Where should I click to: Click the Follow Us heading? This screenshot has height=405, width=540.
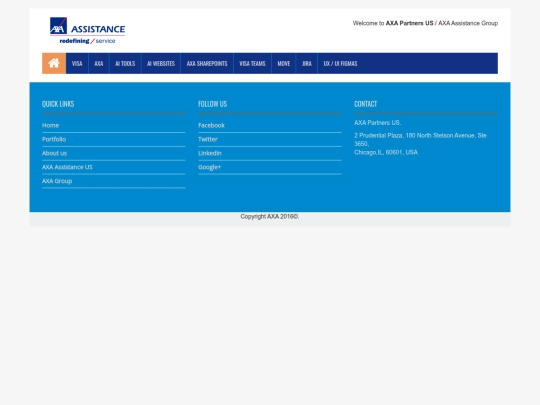coord(212,104)
